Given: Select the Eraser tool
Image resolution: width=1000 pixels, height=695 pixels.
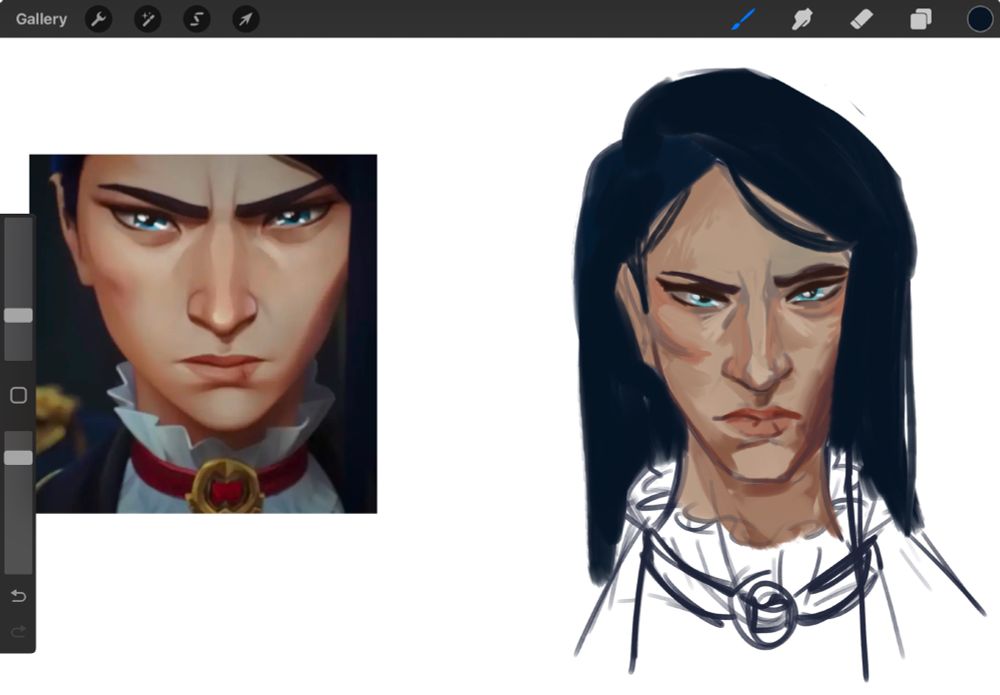Looking at the screenshot, I should coord(861,20).
